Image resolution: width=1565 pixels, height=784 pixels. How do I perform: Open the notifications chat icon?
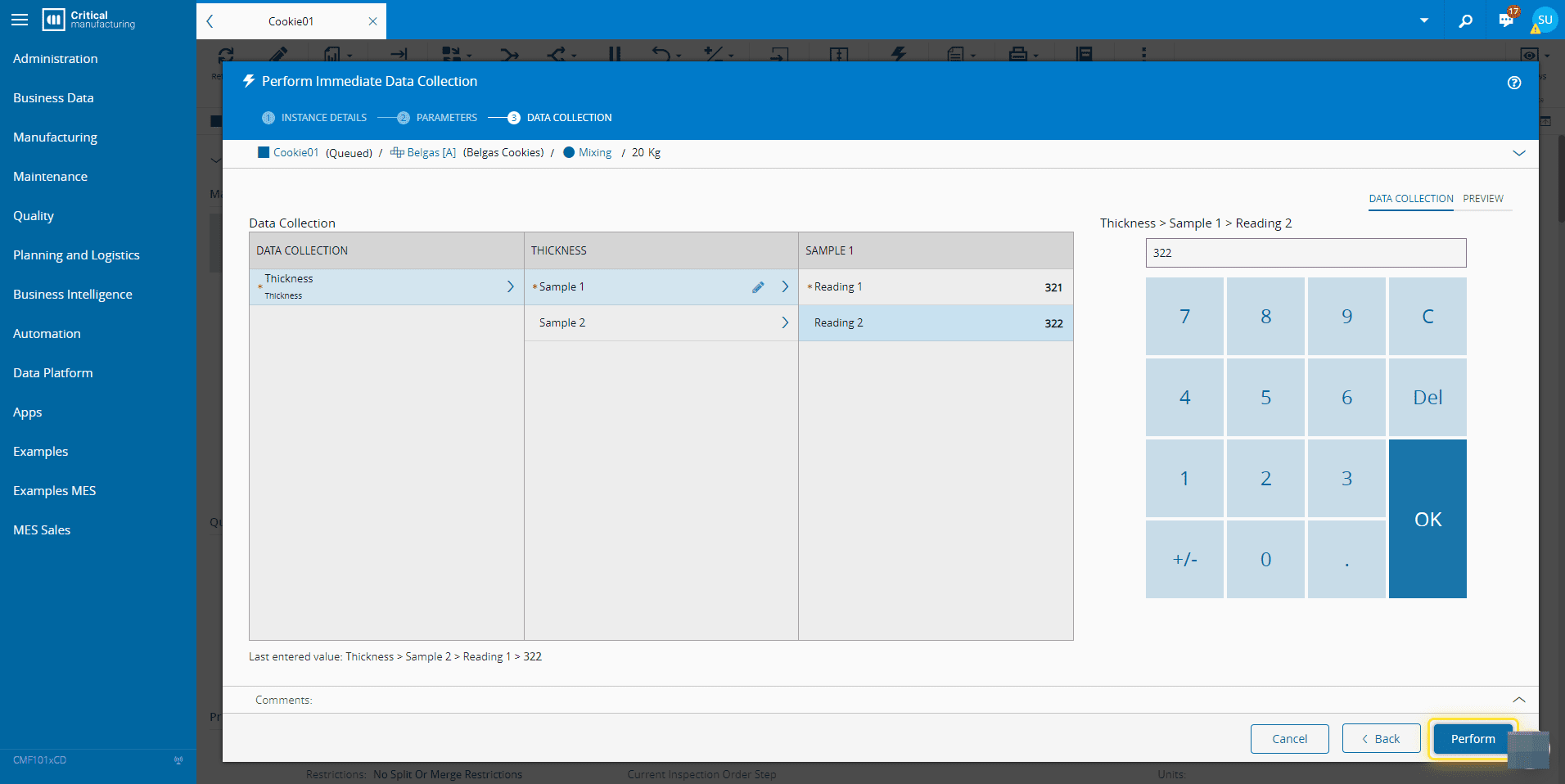[1505, 20]
